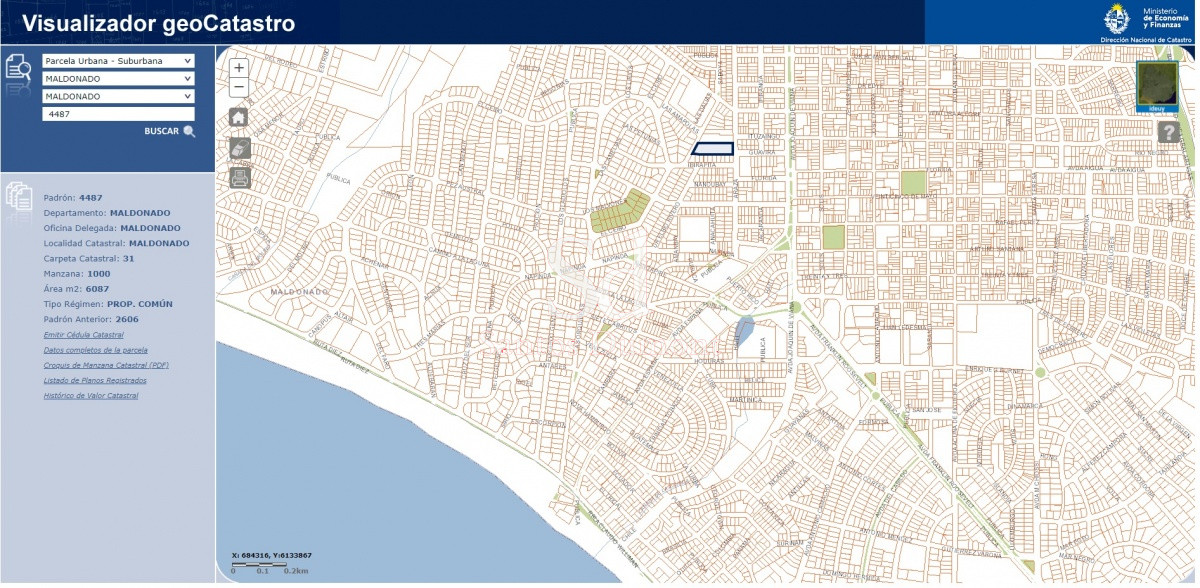
Task: Open Datos completos de la parcela
Action: coord(96,350)
